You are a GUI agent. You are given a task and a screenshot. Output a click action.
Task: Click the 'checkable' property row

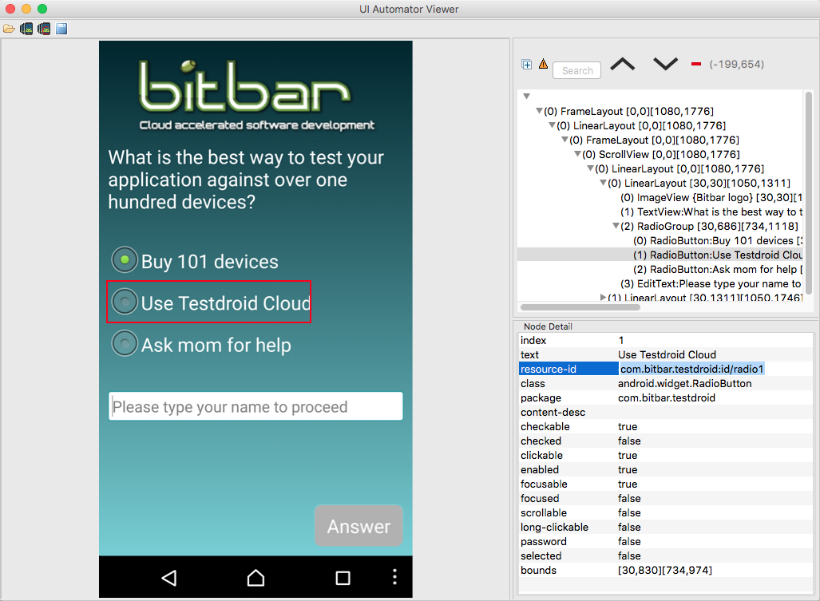tap(666, 426)
